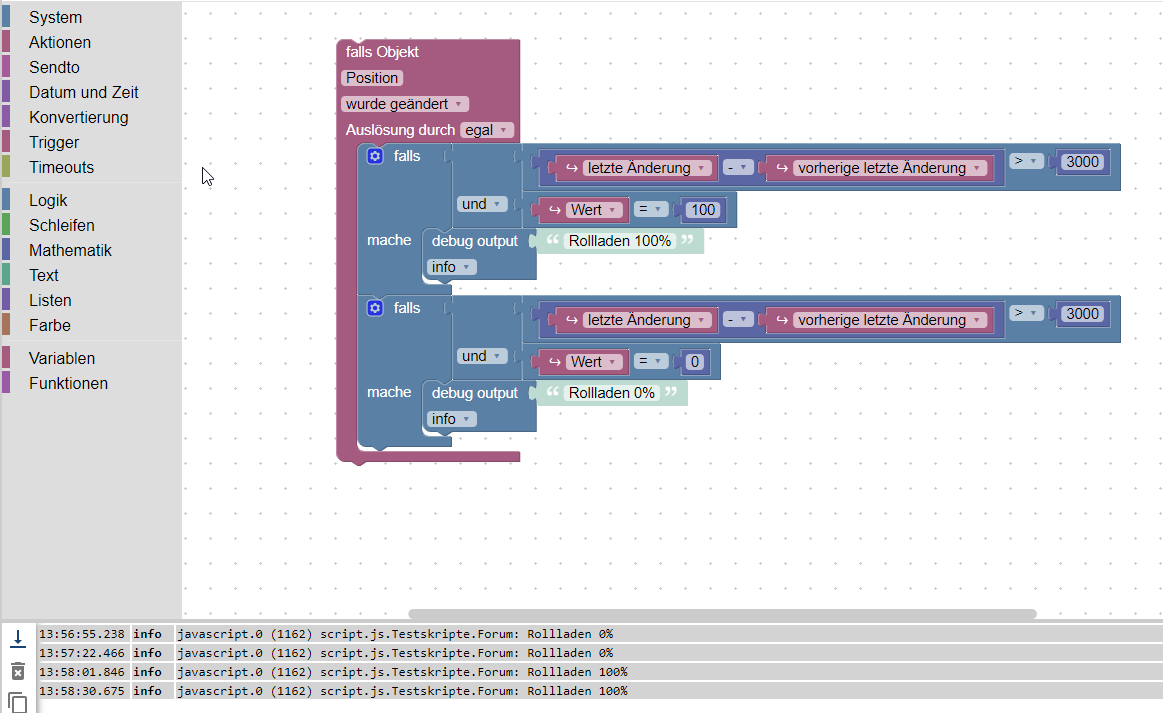Open the Farbe block category
1163x713 pixels.
[x=50, y=326]
